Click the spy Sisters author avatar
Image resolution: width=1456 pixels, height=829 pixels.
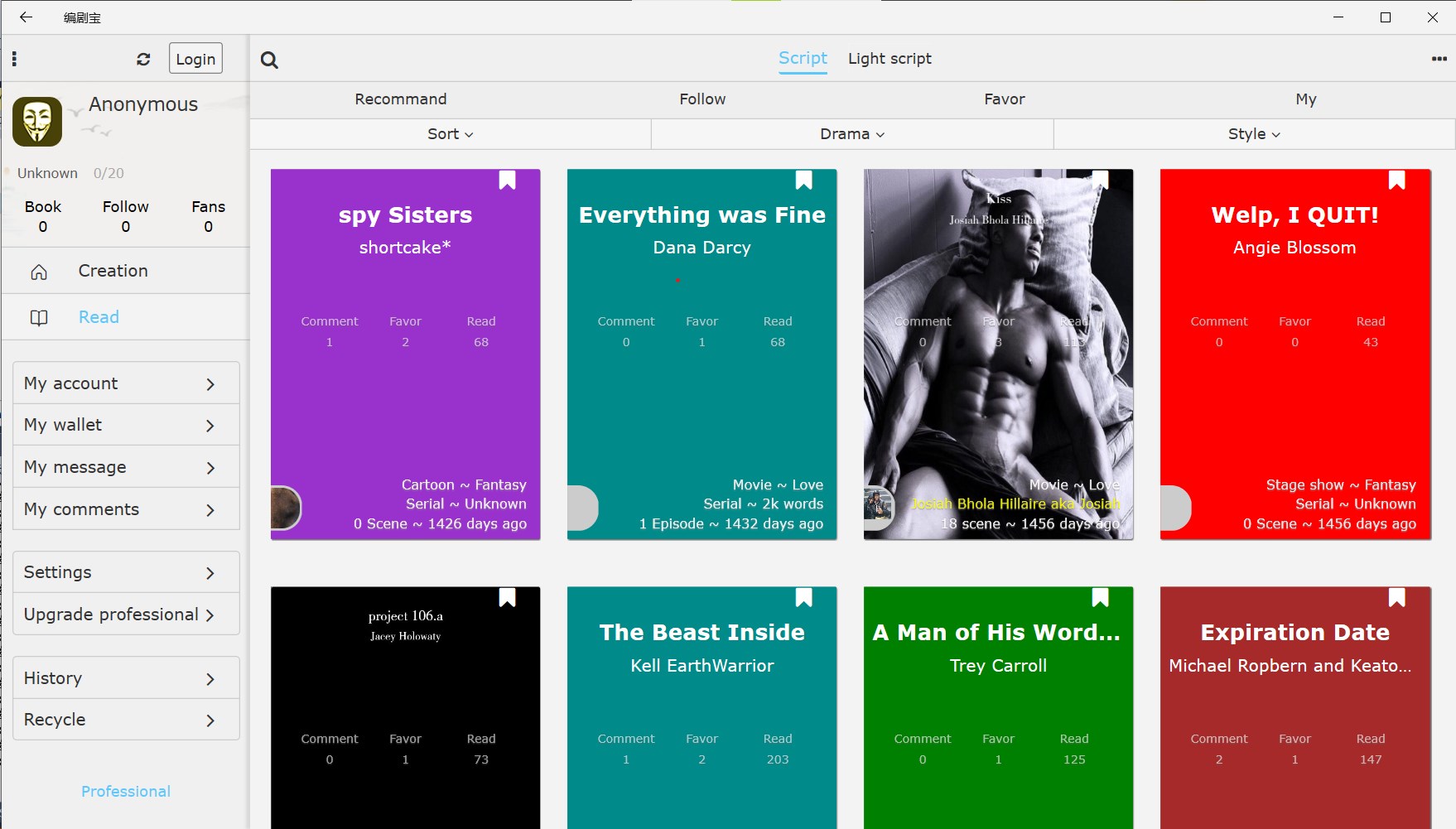point(286,508)
